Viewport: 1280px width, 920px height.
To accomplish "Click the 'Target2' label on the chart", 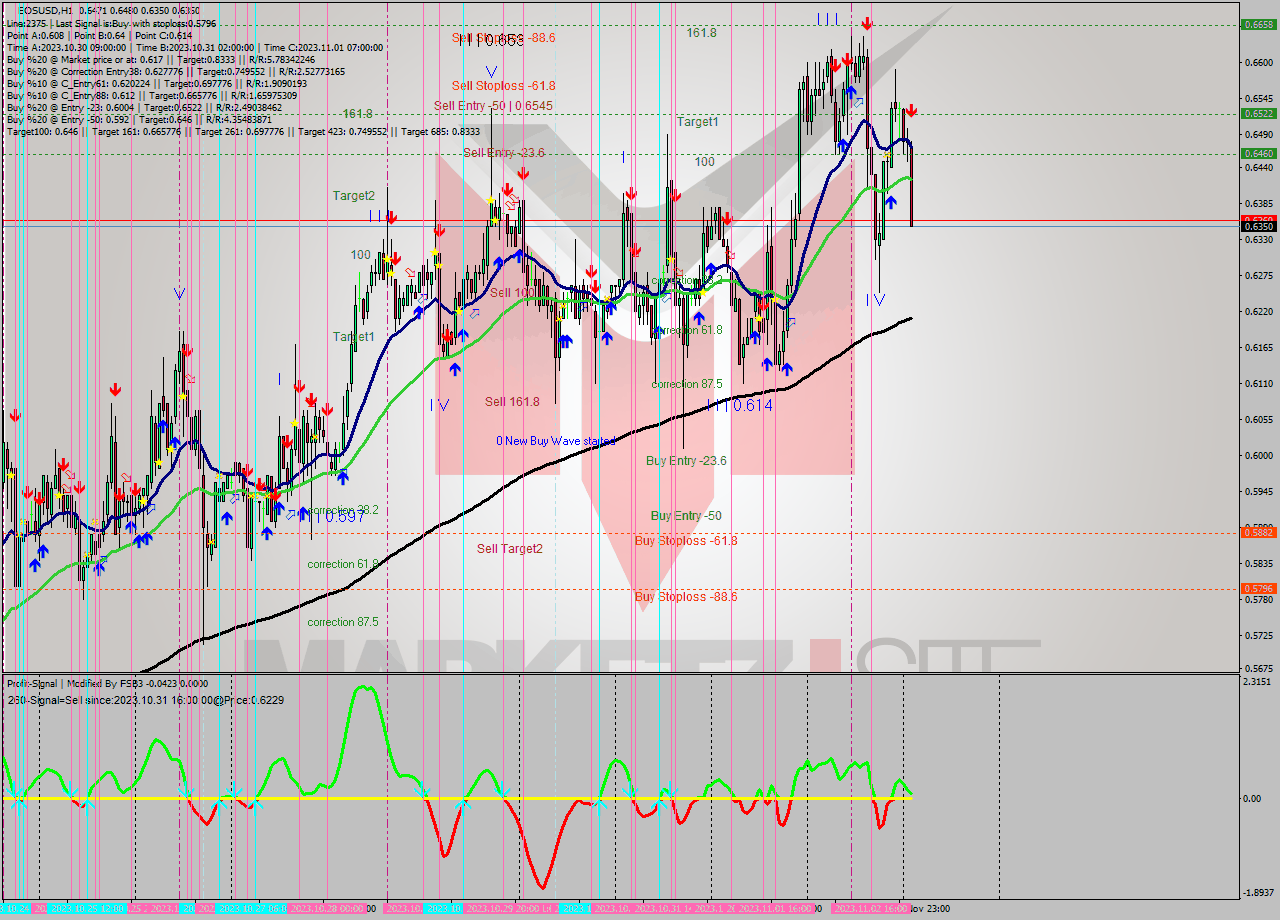I will [x=354, y=197].
